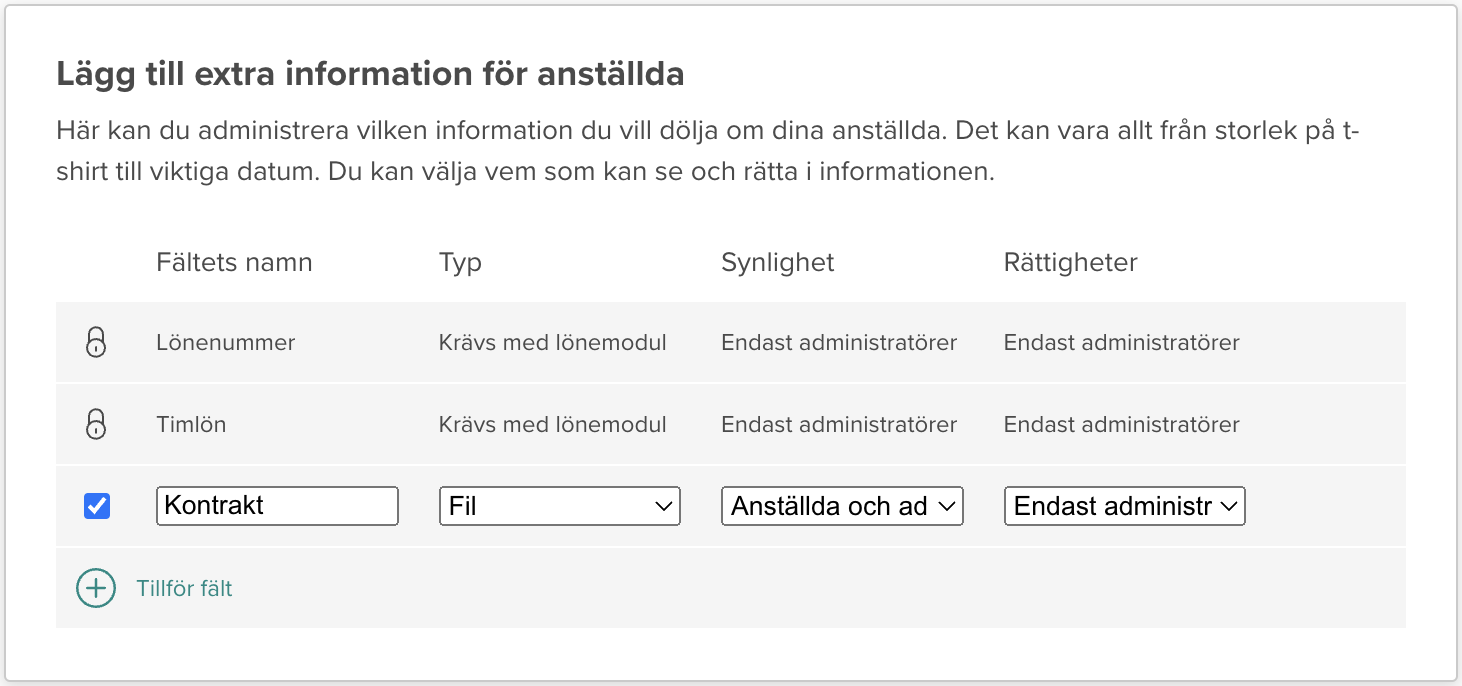
Task: Click the Lägg till extra information heading
Action: click(x=370, y=74)
